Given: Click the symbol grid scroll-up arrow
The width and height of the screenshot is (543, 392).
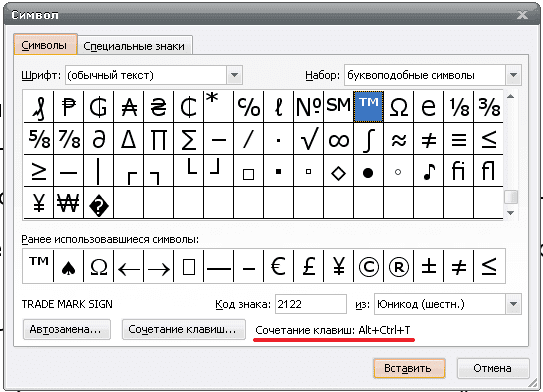Looking at the screenshot, I should tap(510, 97).
